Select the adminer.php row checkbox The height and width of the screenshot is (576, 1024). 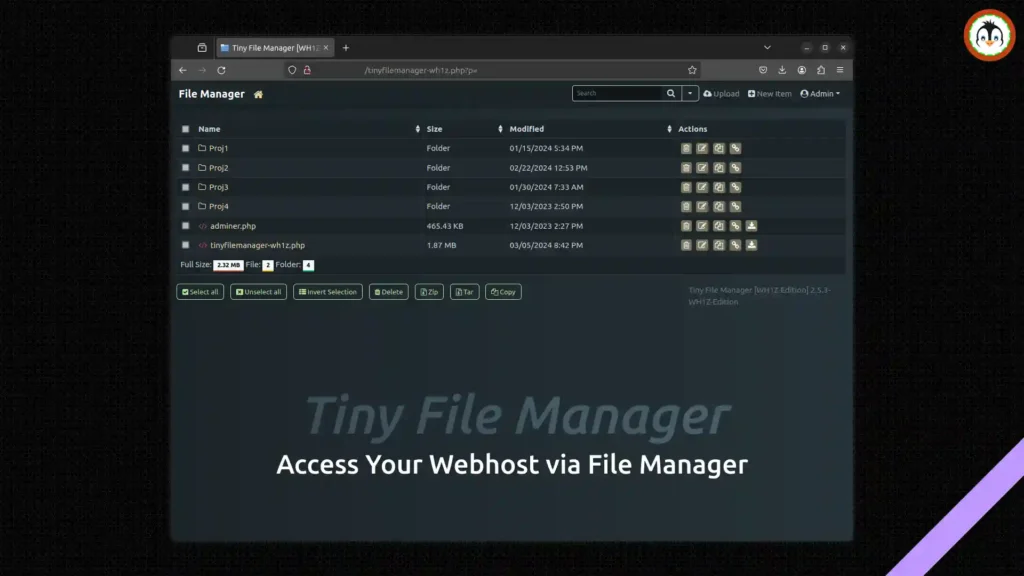point(185,225)
